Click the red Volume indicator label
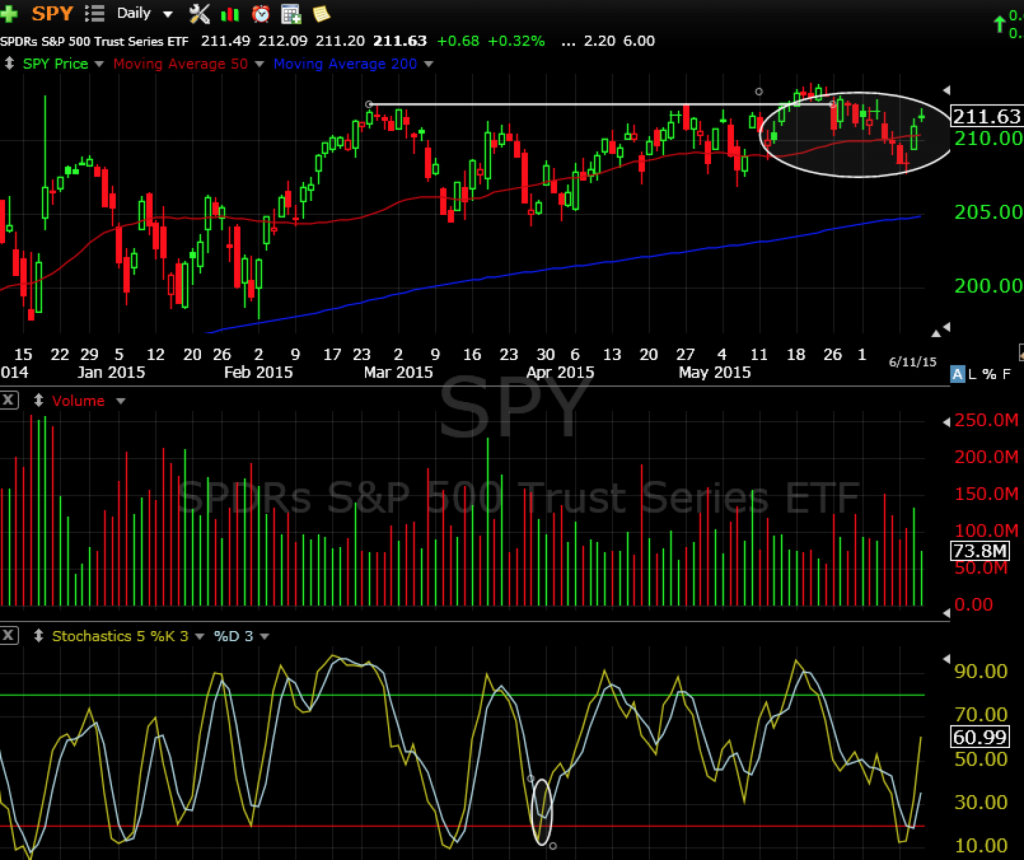Screen dimensions: 1024x860 pyautogui.click(x=78, y=400)
